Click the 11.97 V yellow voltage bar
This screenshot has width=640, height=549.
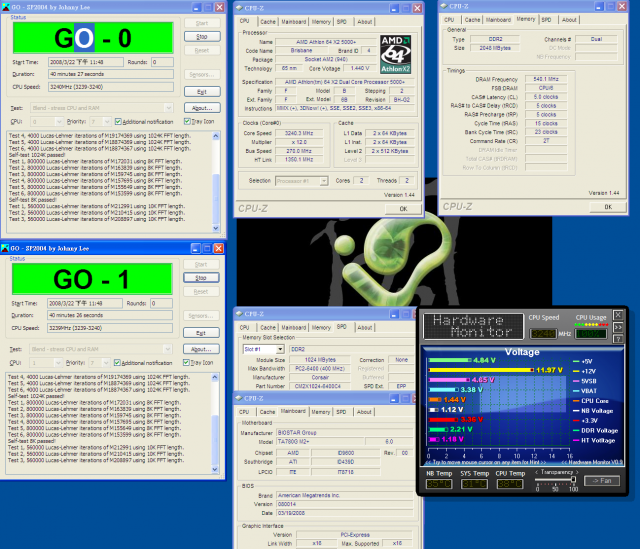tap(481, 370)
